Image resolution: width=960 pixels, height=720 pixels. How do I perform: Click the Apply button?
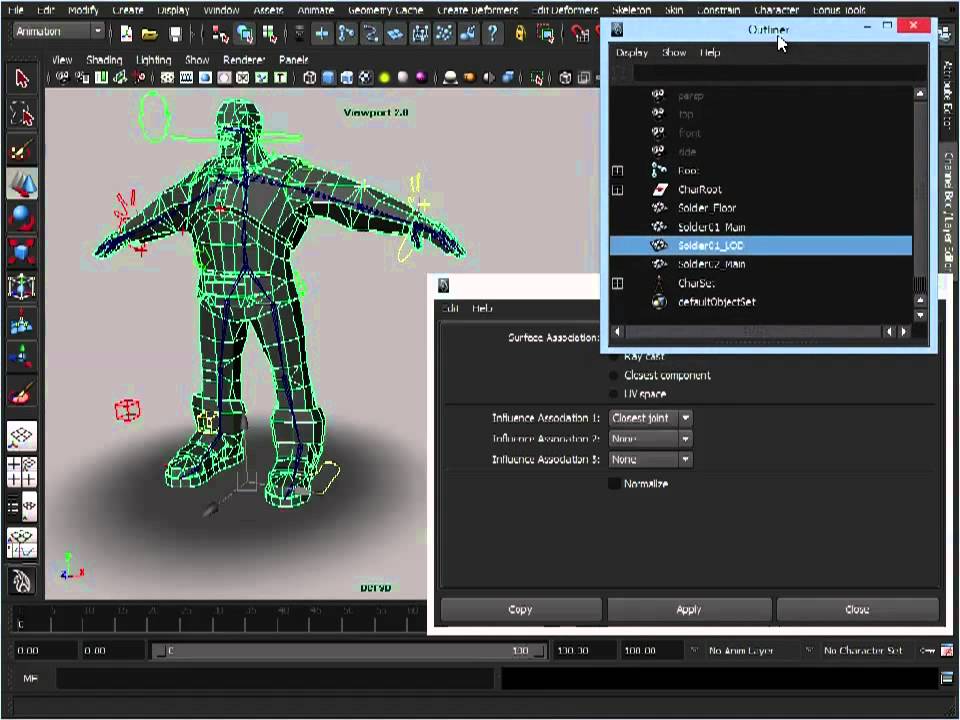689,609
